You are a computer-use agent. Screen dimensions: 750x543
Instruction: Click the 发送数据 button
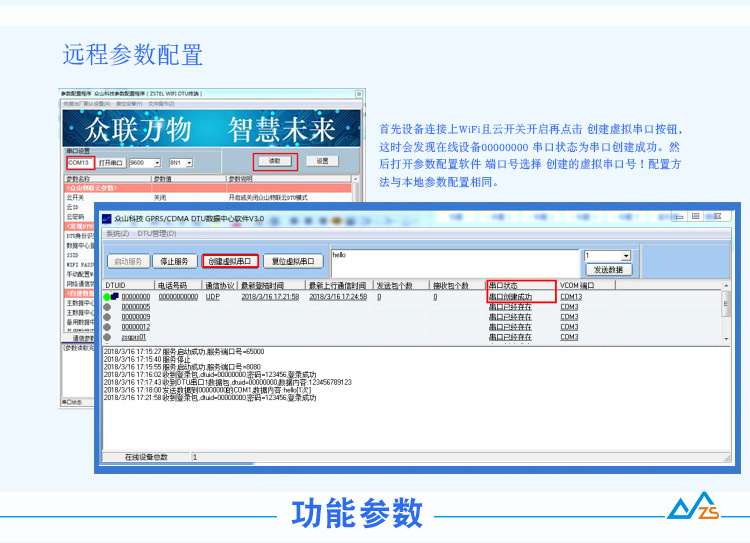click(608, 270)
